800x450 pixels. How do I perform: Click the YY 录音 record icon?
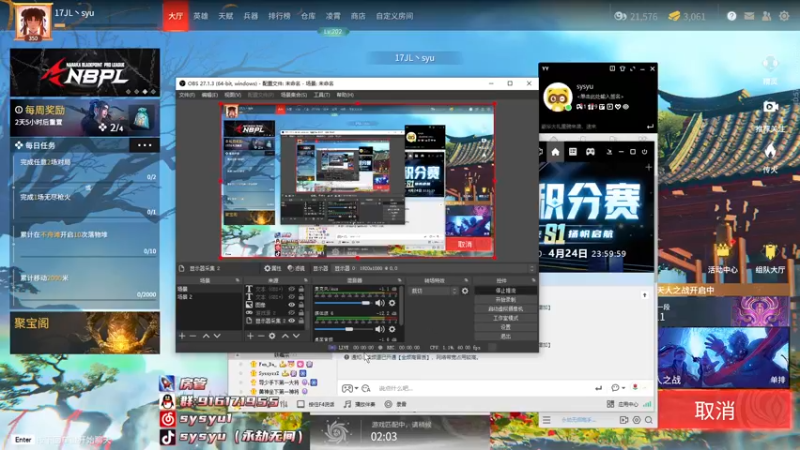[388, 404]
